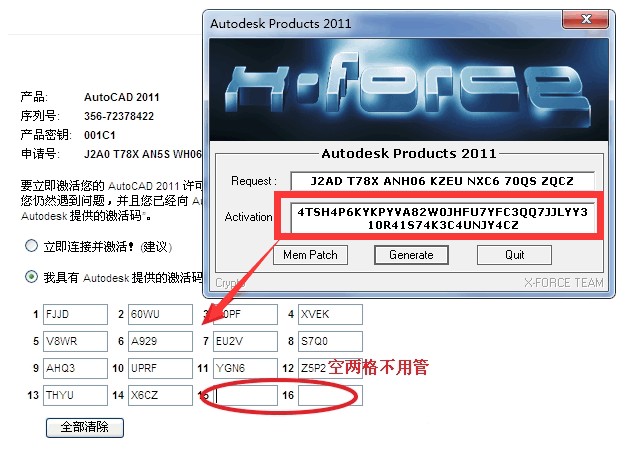
Task: Close the Autodesk Products 2011 dialog
Action: click(x=585, y=19)
